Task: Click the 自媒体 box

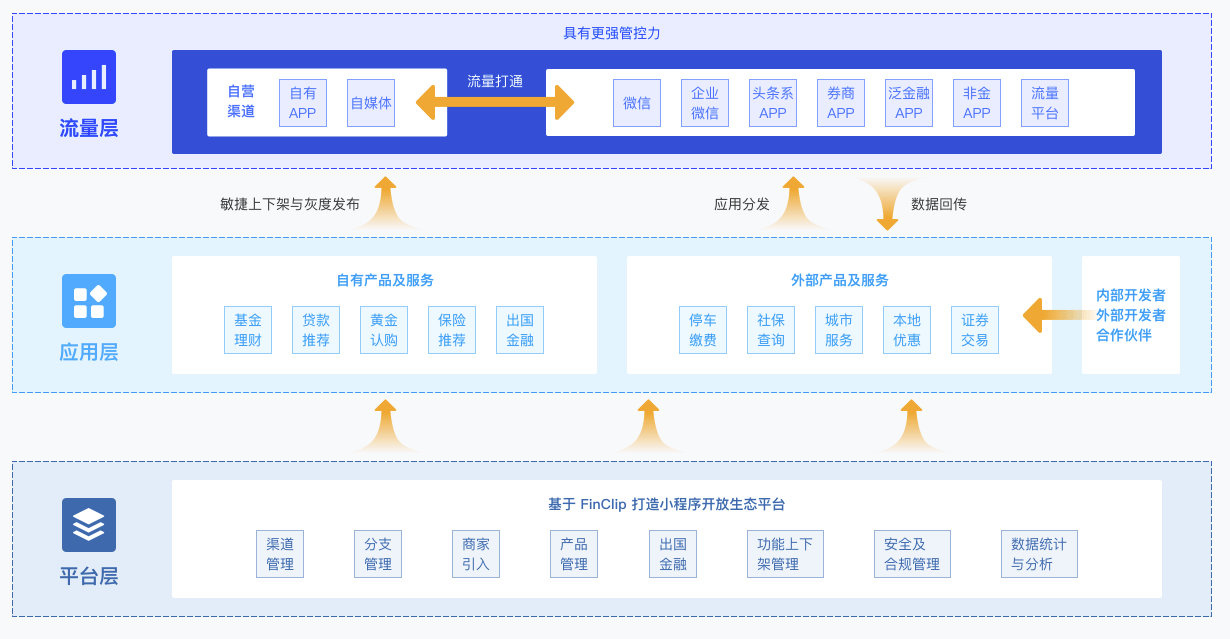Action: [x=371, y=103]
